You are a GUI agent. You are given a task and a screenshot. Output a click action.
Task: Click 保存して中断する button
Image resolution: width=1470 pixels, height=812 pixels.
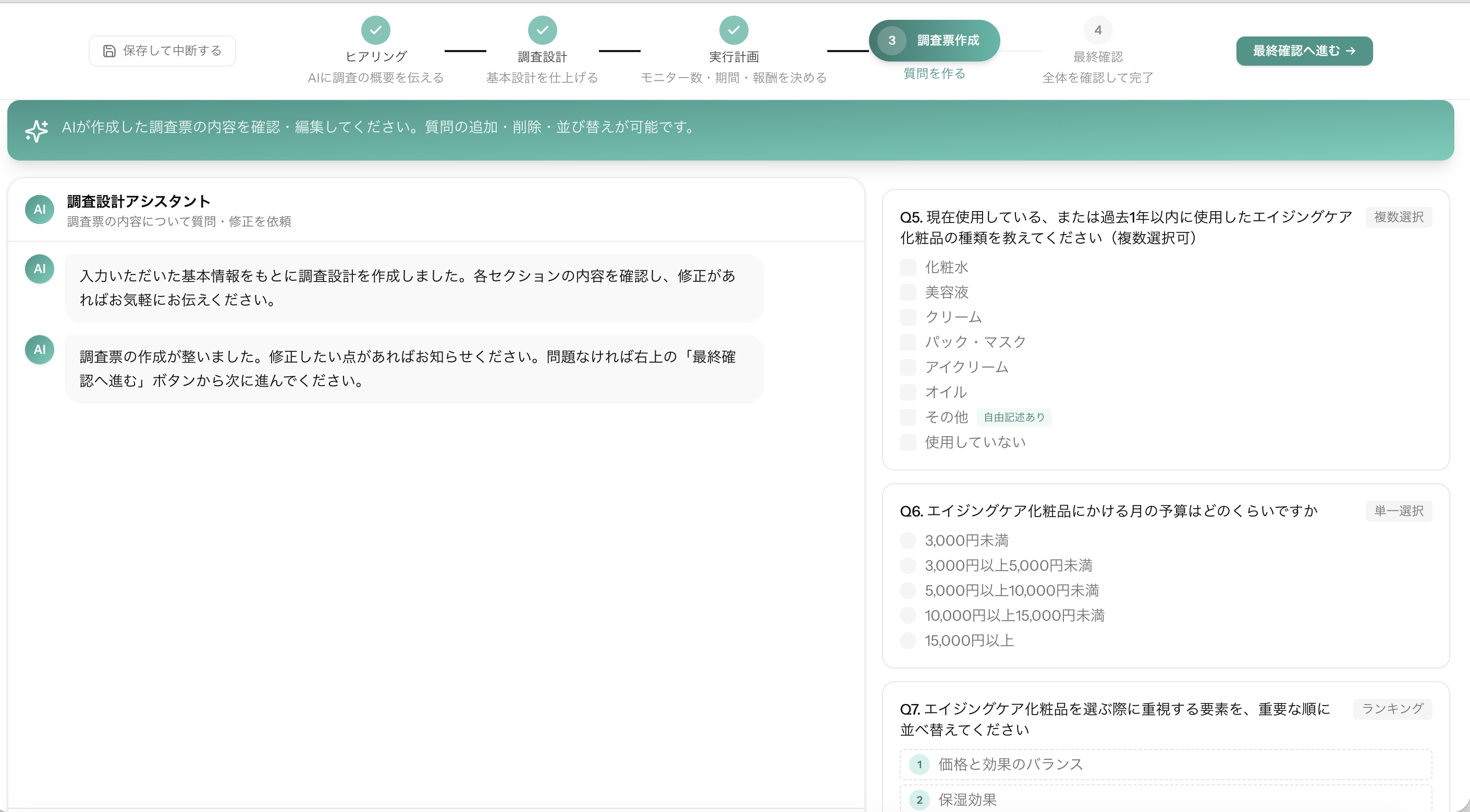[162, 51]
